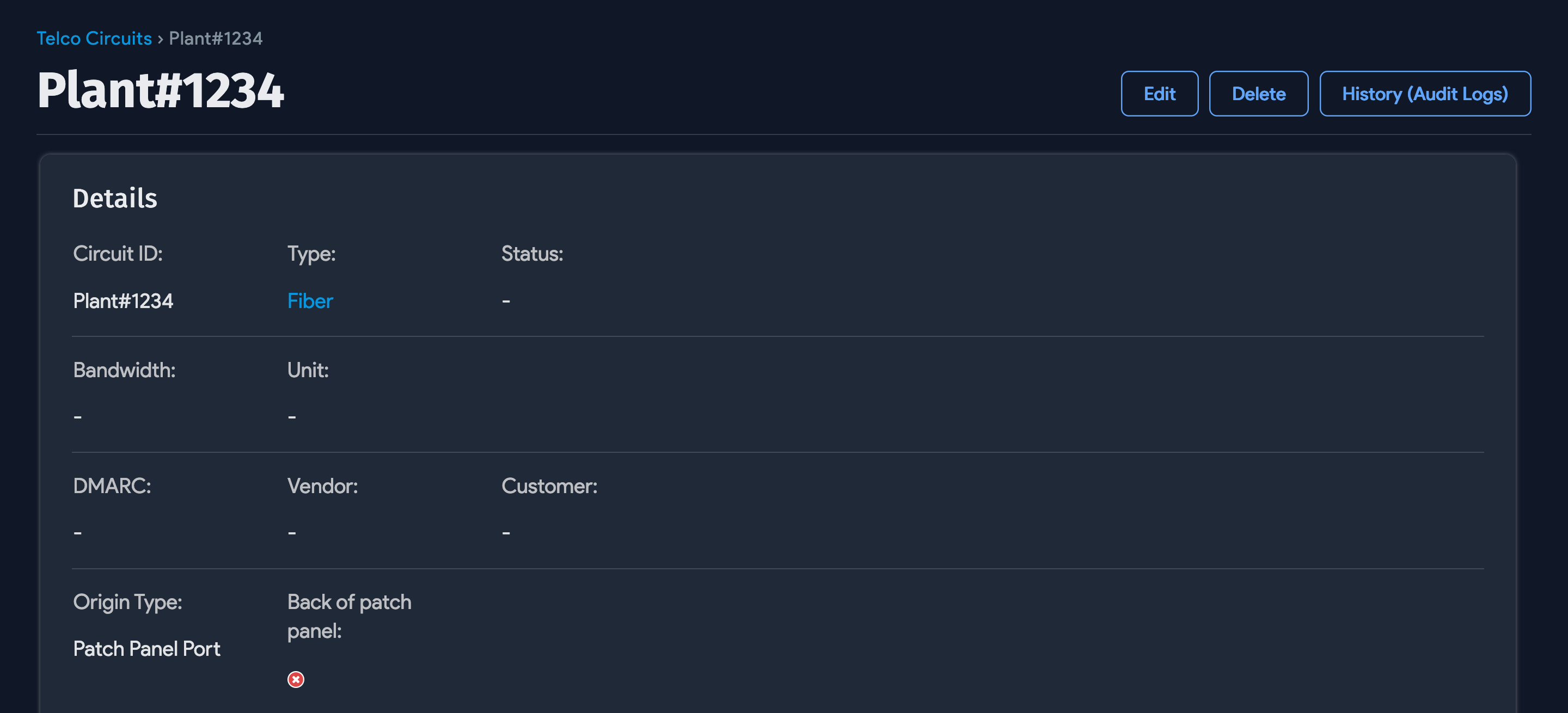Click the Patch Panel Port origin value
Viewport: 1568px width, 713px height.
(x=146, y=649)
